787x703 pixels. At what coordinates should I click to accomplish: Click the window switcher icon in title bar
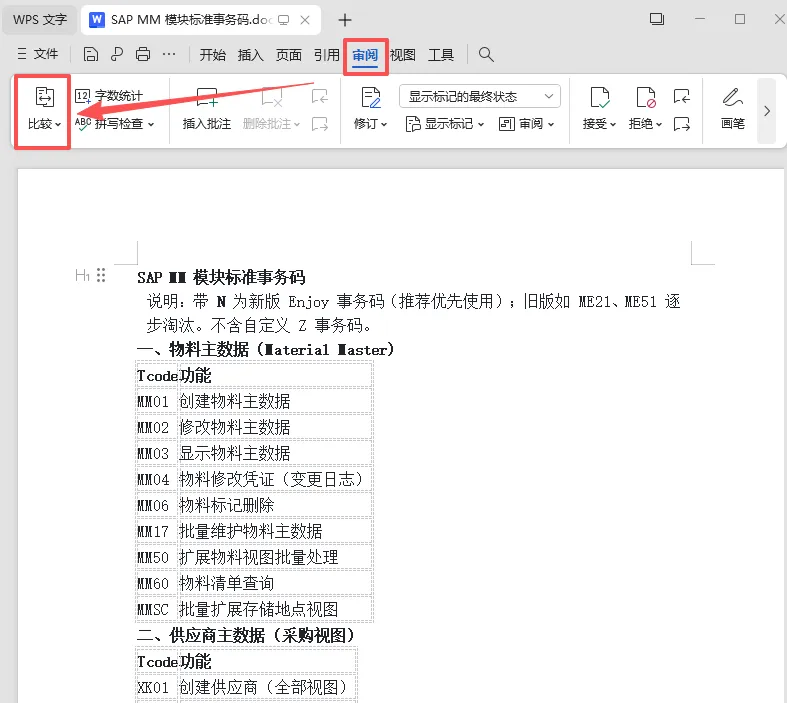[657, 19]
